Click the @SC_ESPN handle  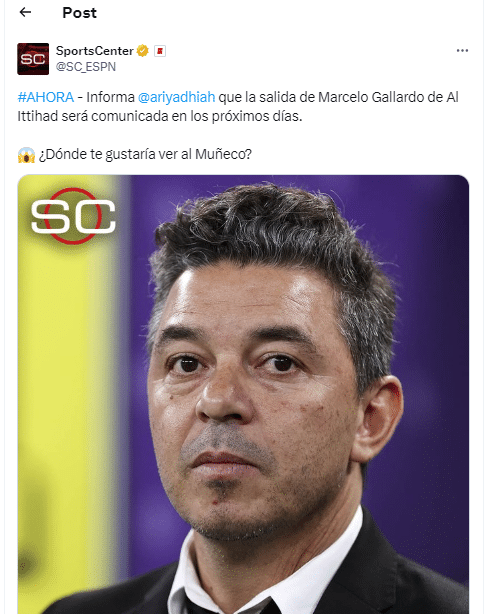pyautogui.click(x=86, y=67)
